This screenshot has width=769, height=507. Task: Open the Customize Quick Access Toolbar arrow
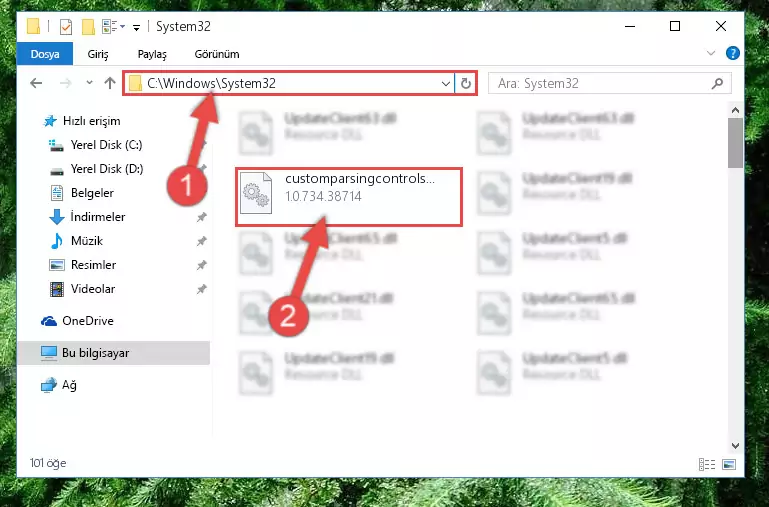[x=136, y=27]
